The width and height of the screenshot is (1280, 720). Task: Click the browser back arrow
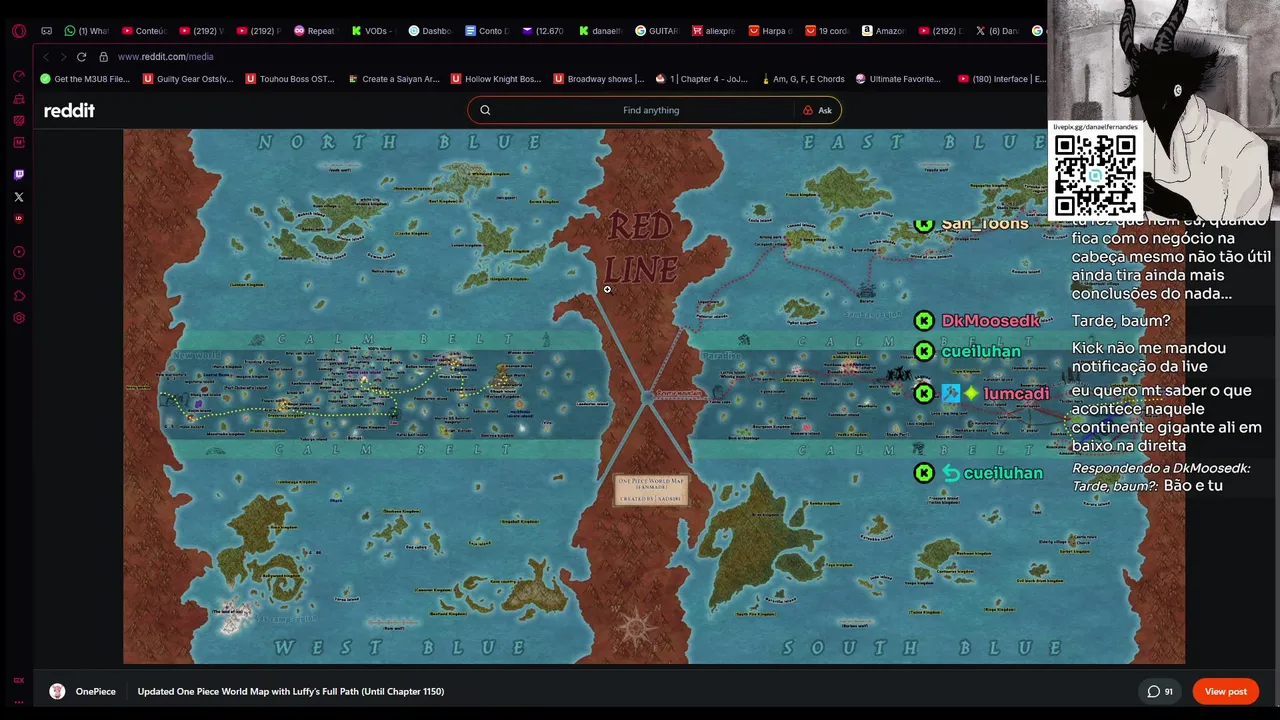(x=46, y=57)
